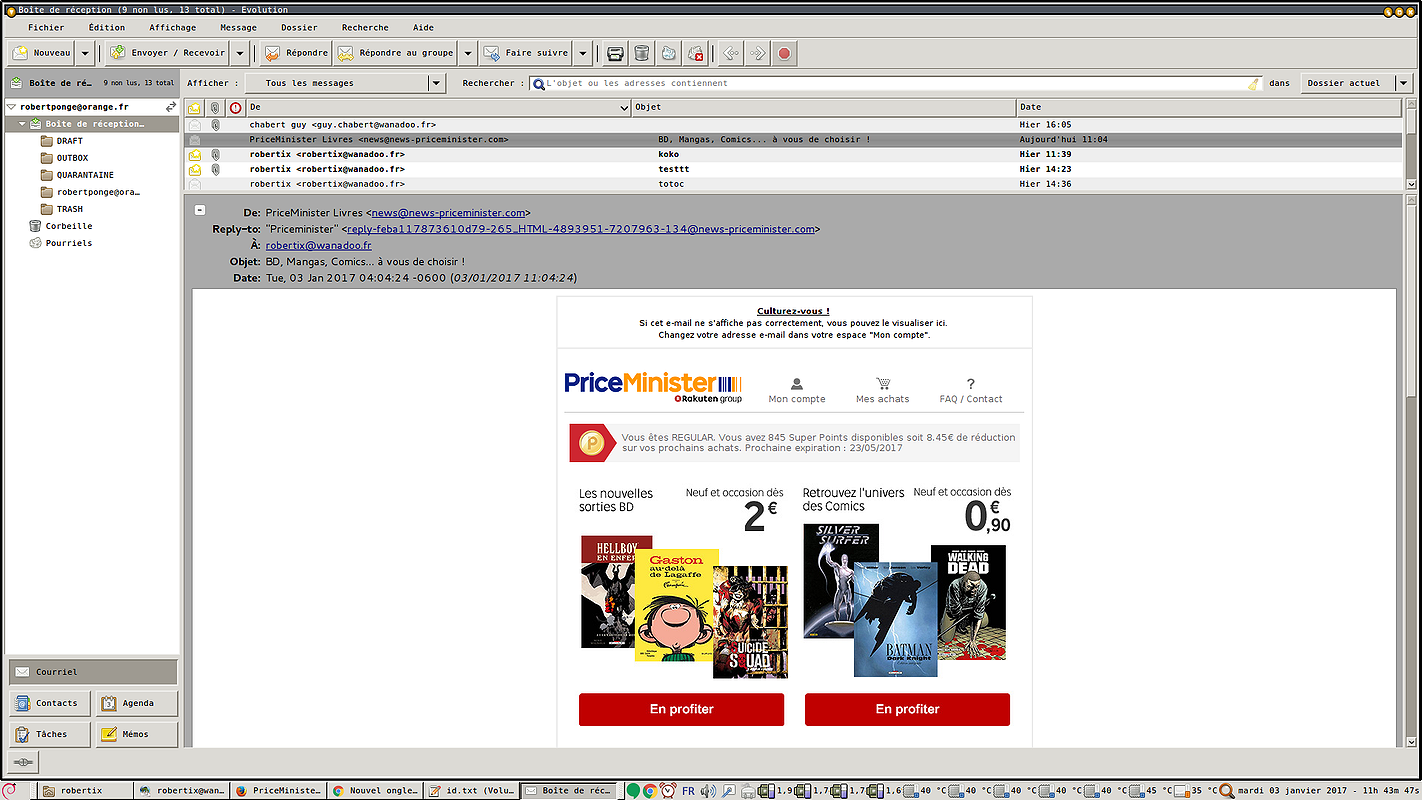Image resolution: width=1422 pixels, height=800 pixels.
Task: Open the Tous les messages filter dropdown
Action: click(x=345, y=83)
